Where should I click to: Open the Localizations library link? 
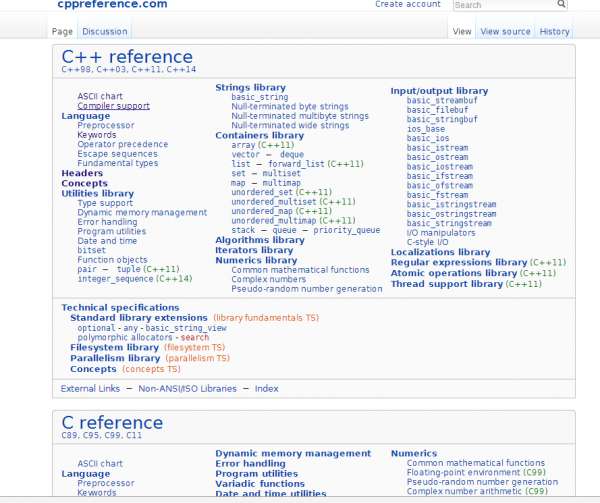pyautogui.click(x=440, y=252)
